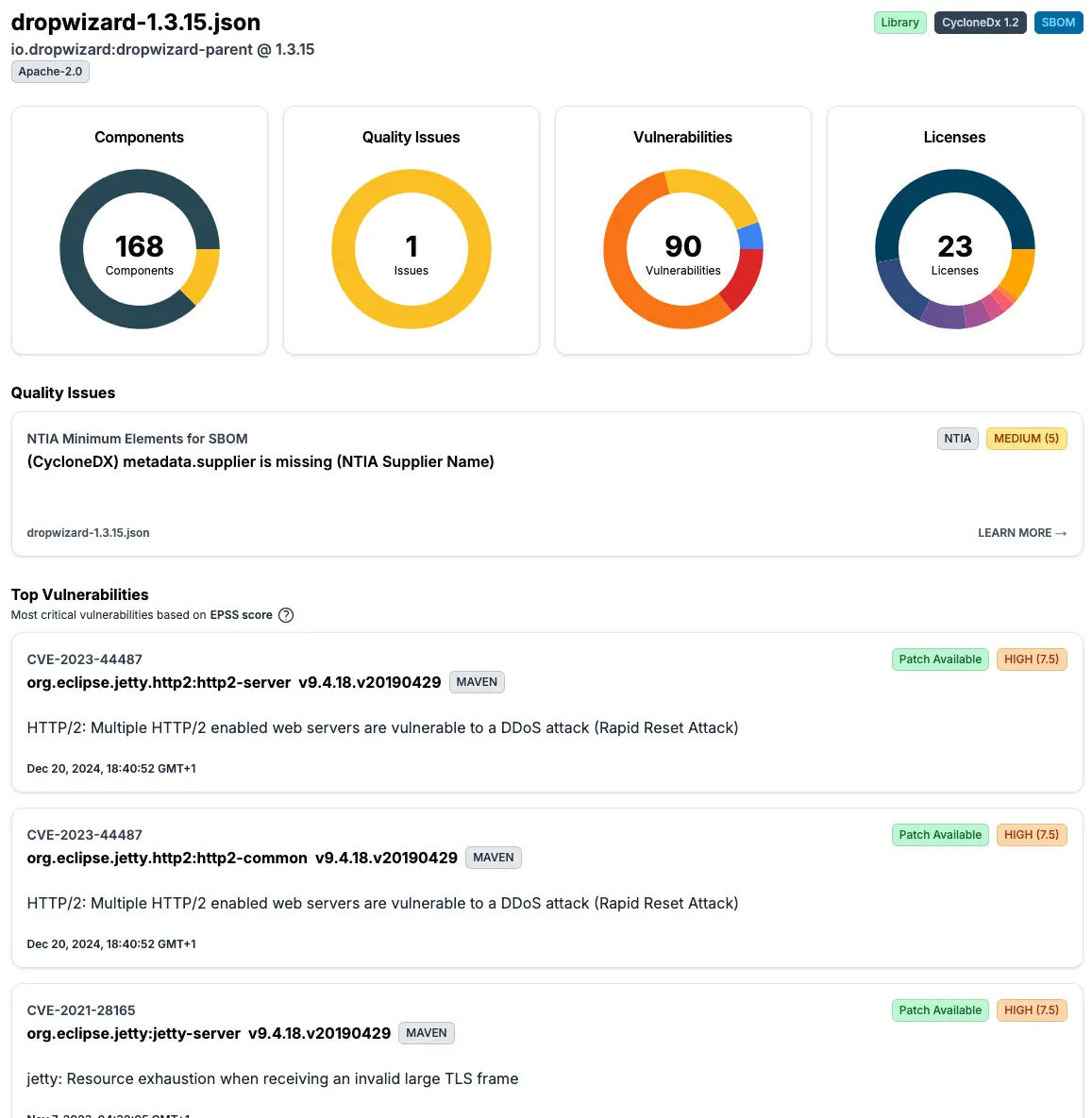Screen dimensions: 1092x1118
Task: Click the blue segment of Vulnerabilities chart
Action: (x=750, y=236)
